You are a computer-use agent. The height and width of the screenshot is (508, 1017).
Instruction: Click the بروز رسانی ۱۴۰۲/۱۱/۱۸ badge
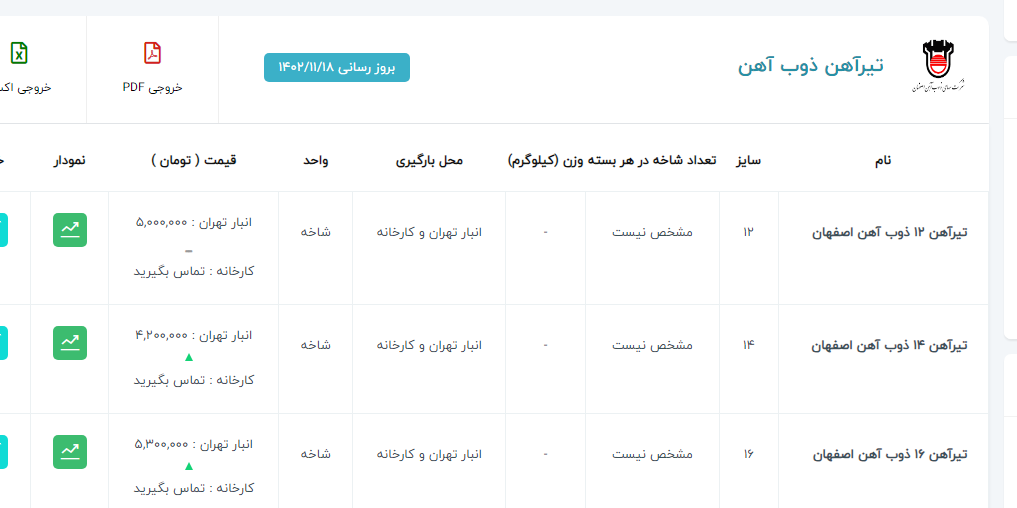pos(337,68)
